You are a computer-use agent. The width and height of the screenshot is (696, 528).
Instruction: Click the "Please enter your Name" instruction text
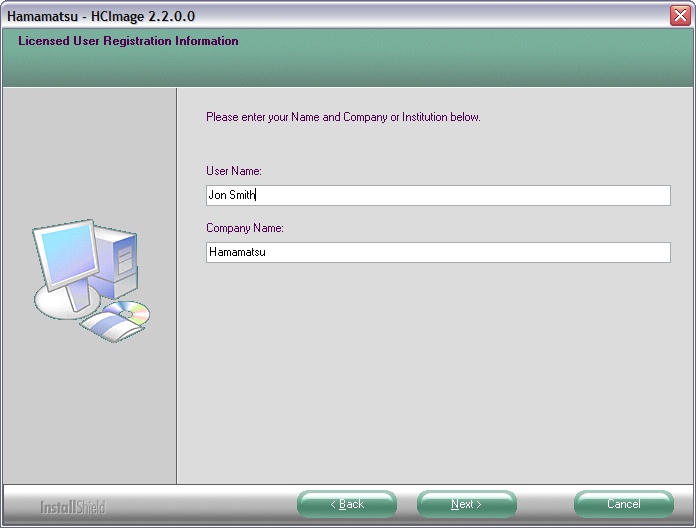pyautogui.click(x=343, y=117)
